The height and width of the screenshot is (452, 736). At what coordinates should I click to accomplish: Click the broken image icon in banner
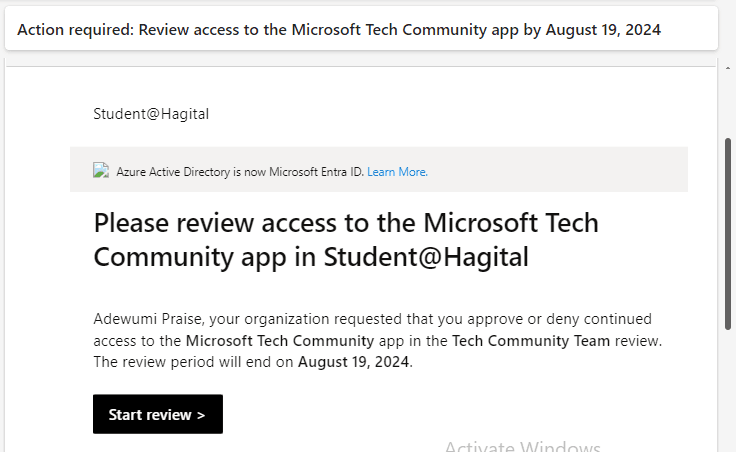pos(101,171)
